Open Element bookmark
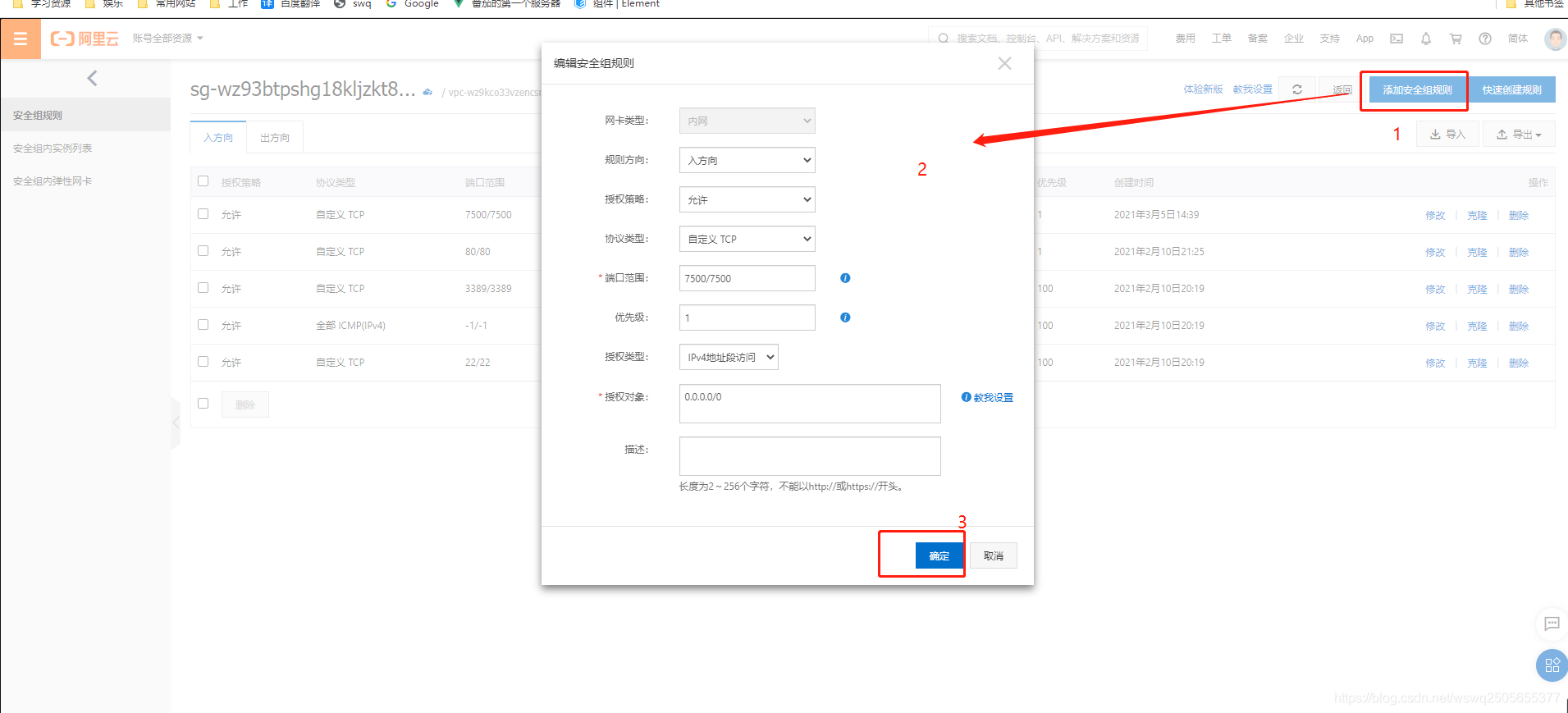 click(617, 4)
